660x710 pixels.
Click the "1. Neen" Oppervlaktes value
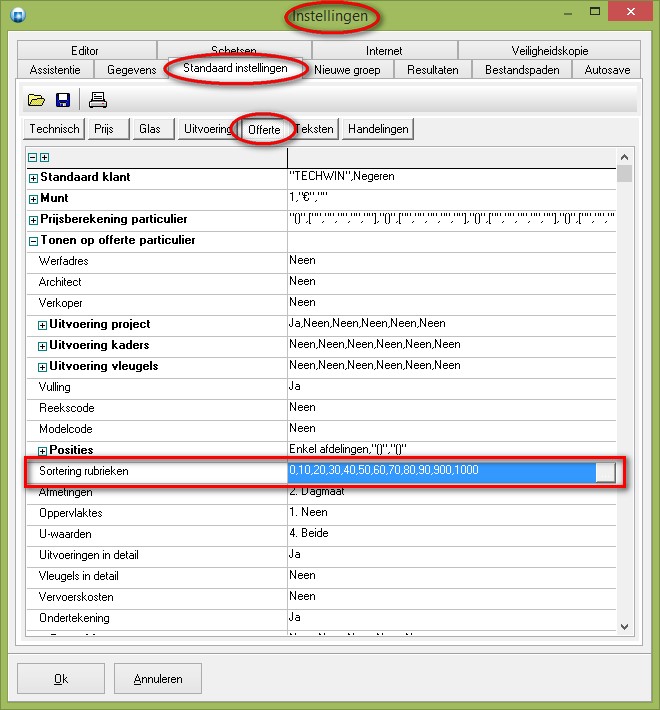coord(451,513)
